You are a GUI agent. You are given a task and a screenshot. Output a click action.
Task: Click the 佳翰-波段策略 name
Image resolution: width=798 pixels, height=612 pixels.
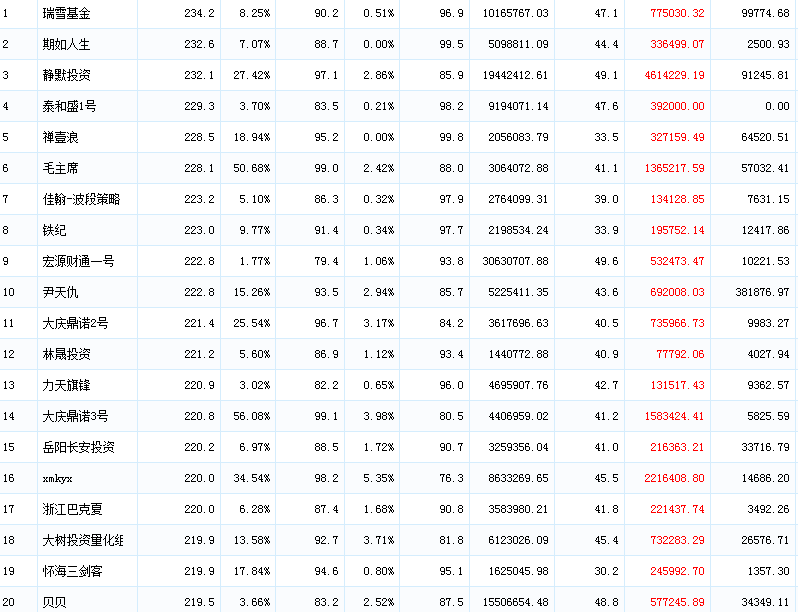click(x=81, y=199)
